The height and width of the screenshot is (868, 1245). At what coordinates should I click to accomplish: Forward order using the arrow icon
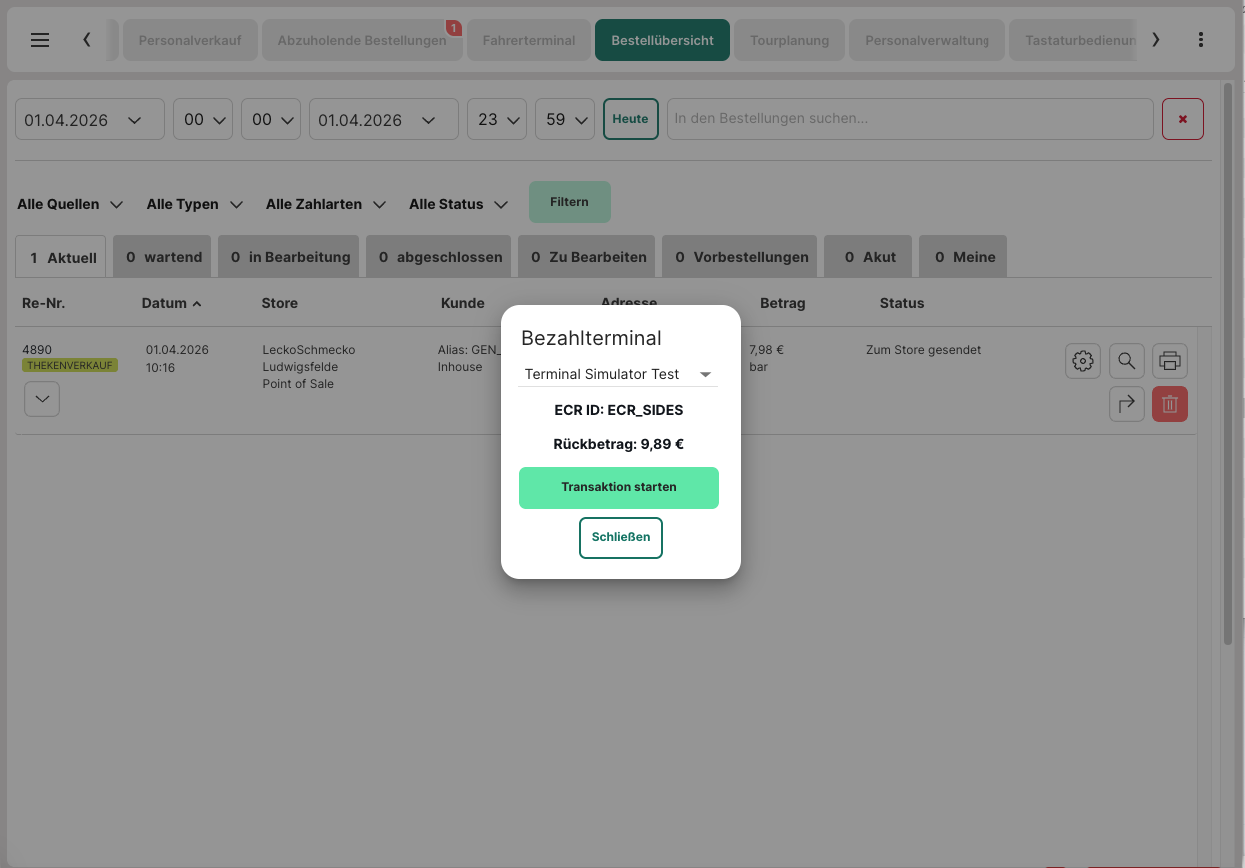[1127, 404]
